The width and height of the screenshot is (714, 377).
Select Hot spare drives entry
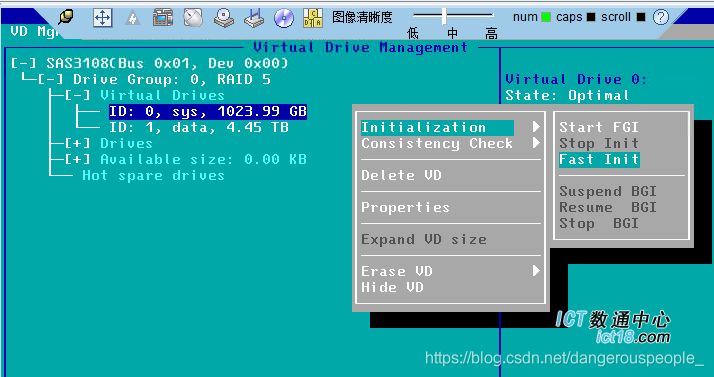tap(153, 176)
